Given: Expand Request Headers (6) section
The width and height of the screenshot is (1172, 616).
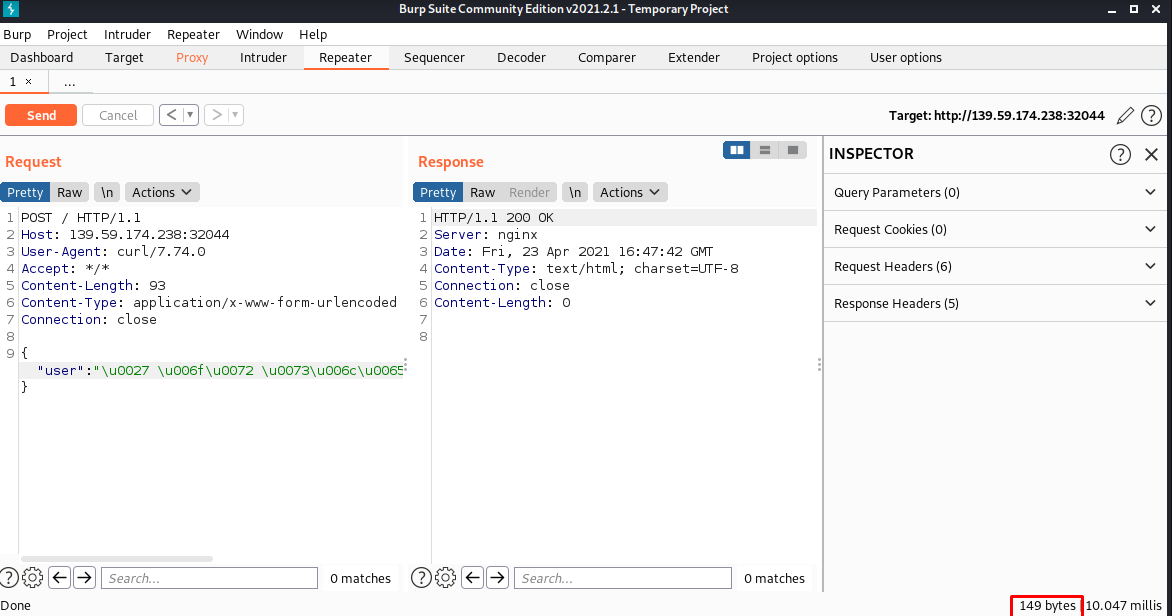Looking at the screenshot, I should pyautogui.click(x=995, y=266).
